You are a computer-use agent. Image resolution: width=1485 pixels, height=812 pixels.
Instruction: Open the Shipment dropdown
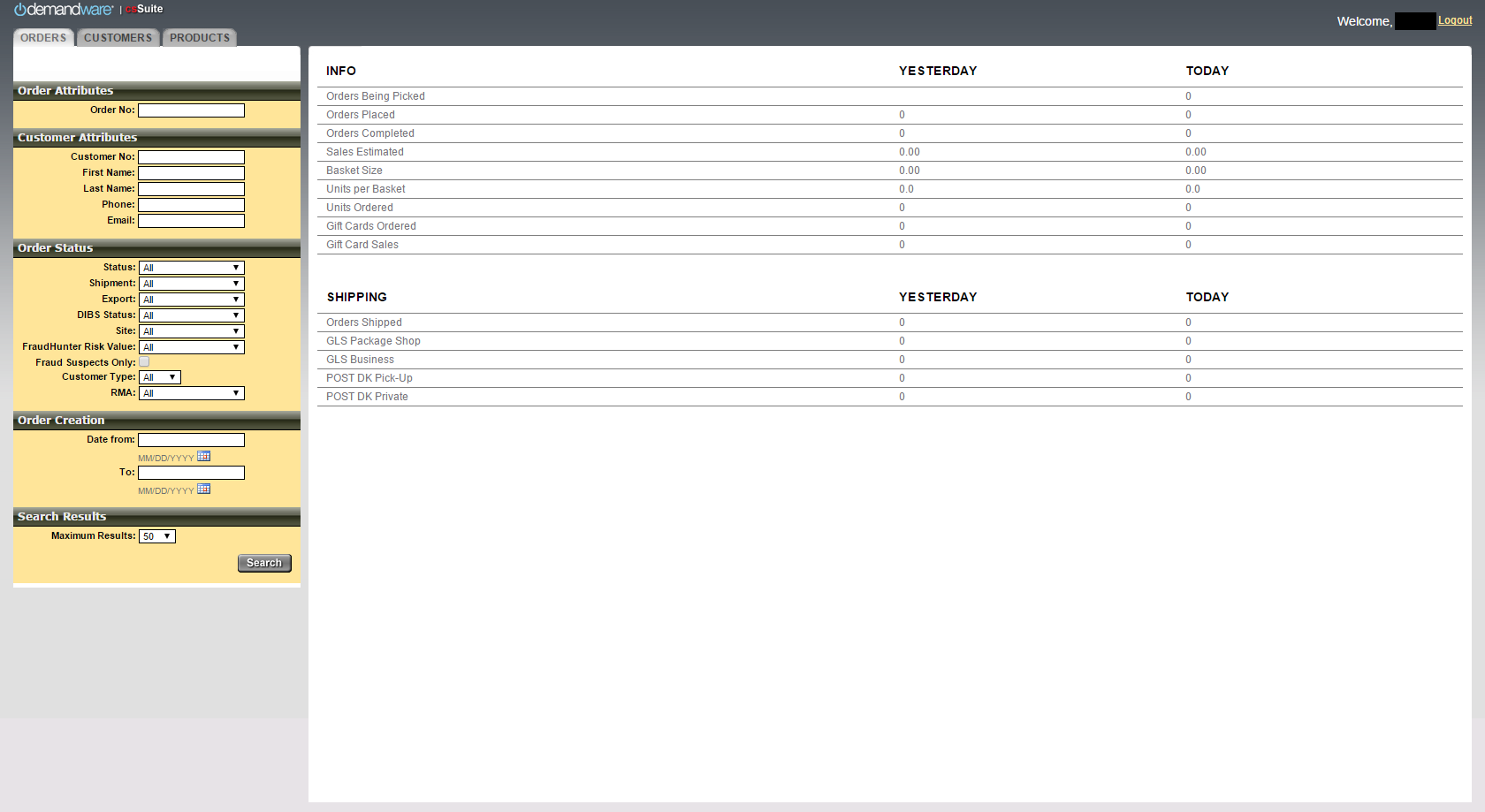[191, 283]
